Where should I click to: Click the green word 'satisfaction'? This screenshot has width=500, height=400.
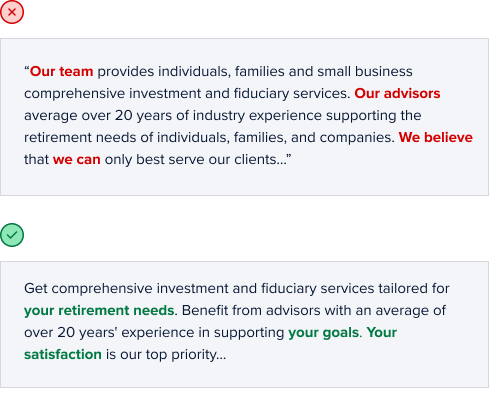pyautogui.click(x=63, y=354)
